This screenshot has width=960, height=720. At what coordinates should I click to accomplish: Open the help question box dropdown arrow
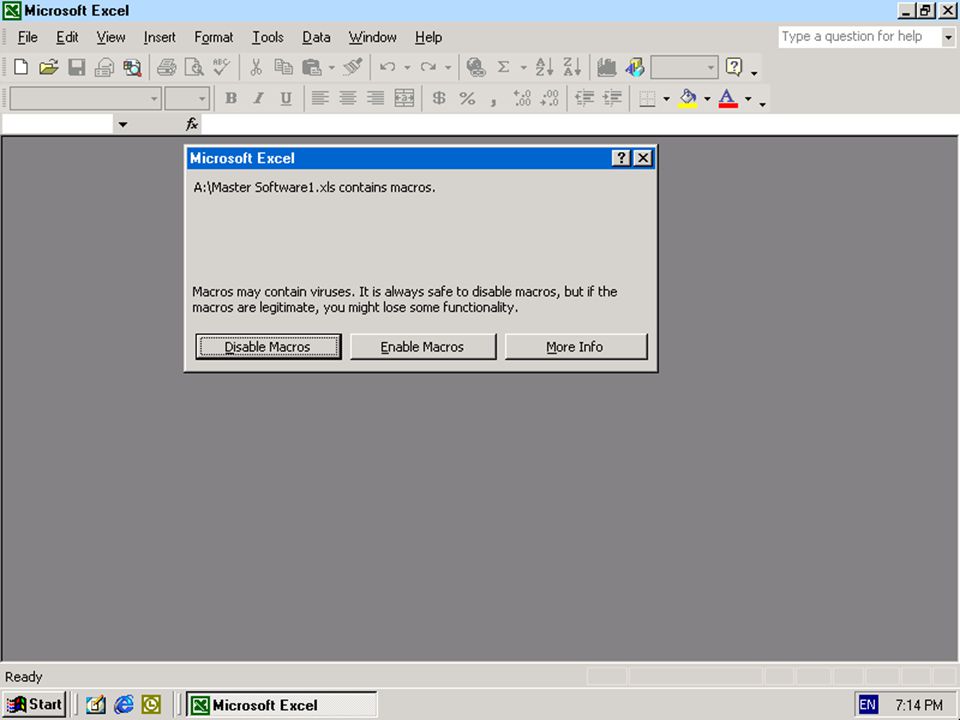(x=948, y=37)
